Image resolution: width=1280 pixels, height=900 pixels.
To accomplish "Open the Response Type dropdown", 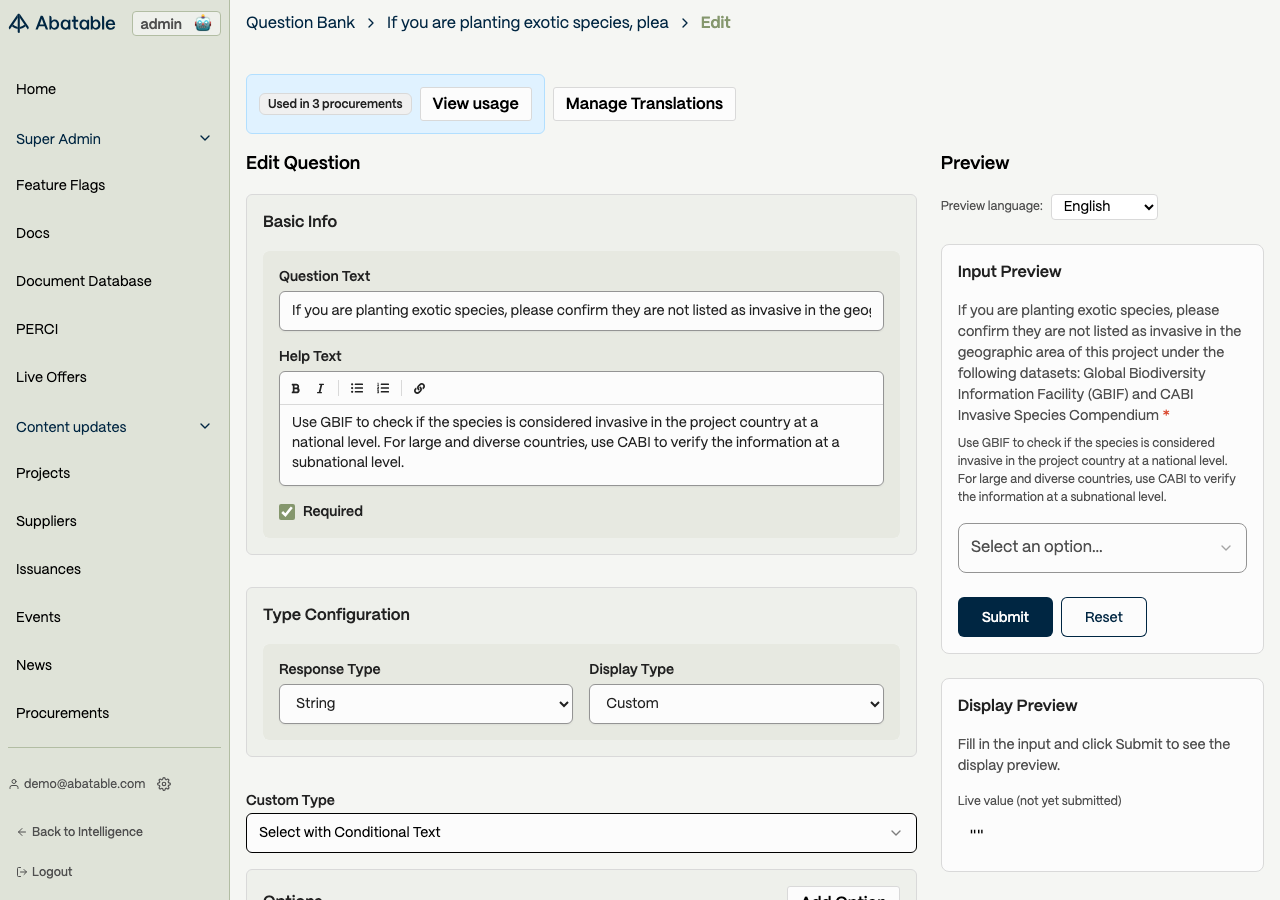I will 426,704.
